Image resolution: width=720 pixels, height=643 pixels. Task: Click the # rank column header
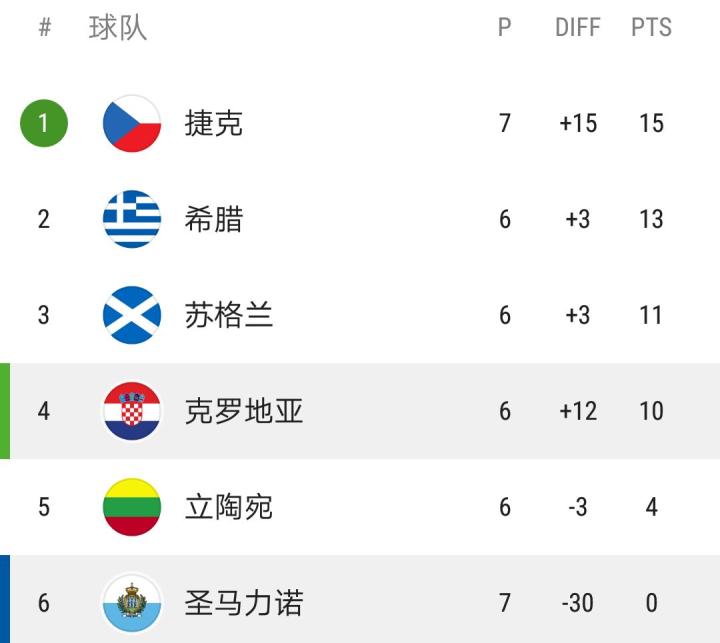[x=45, y=28]
